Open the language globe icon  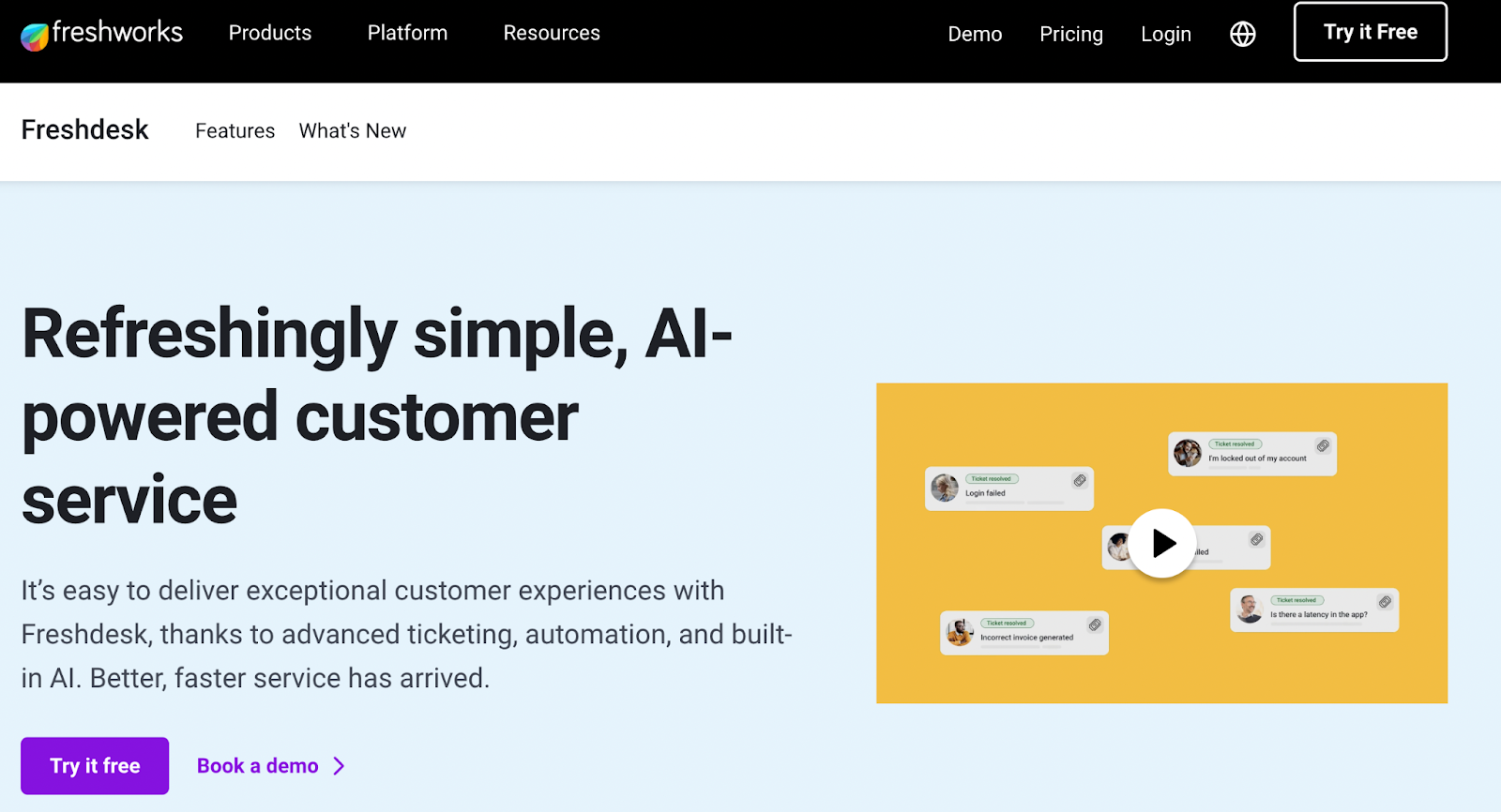click(x=1243, y=34)
